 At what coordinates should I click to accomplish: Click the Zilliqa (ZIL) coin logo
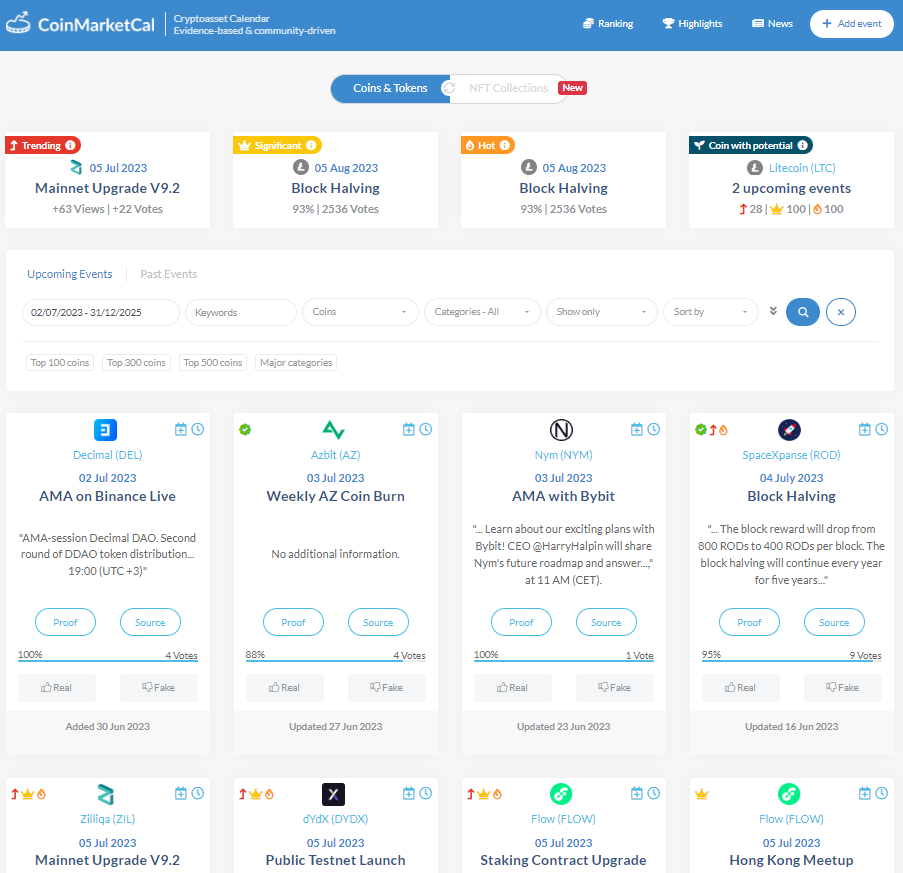[x=105, y=794]
